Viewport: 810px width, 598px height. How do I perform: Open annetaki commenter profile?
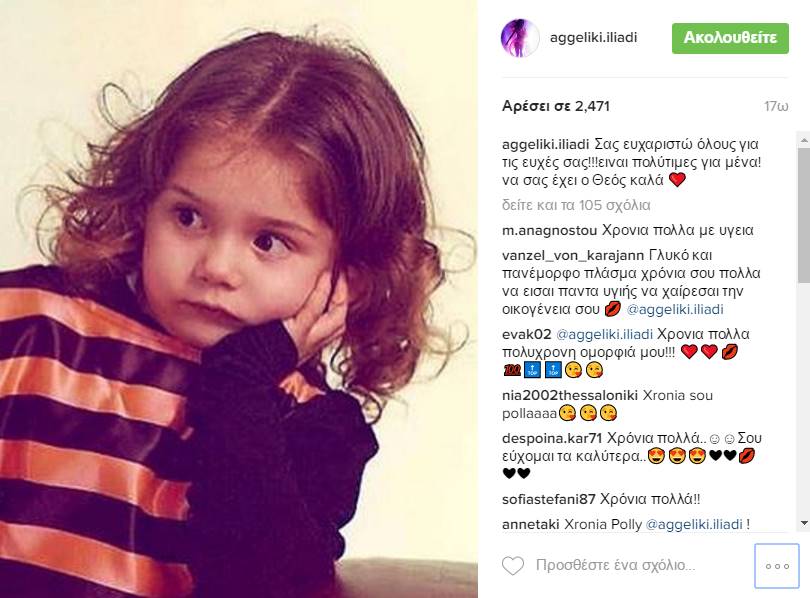[531, 524]
